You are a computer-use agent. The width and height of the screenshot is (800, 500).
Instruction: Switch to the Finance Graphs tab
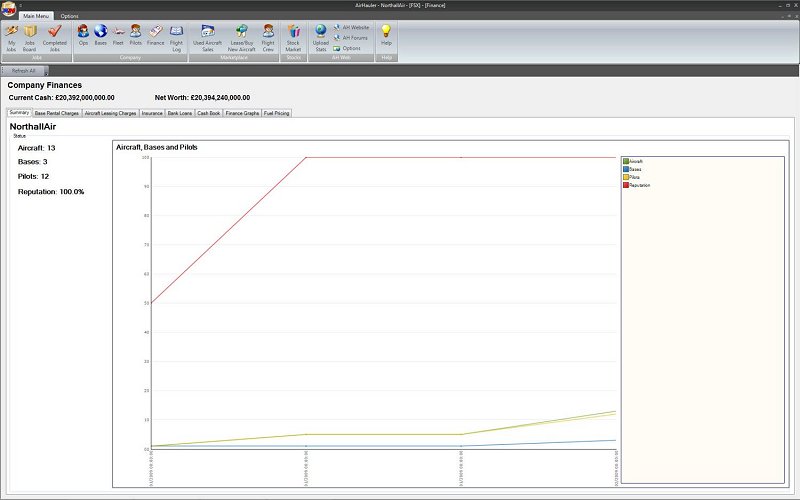242,113
